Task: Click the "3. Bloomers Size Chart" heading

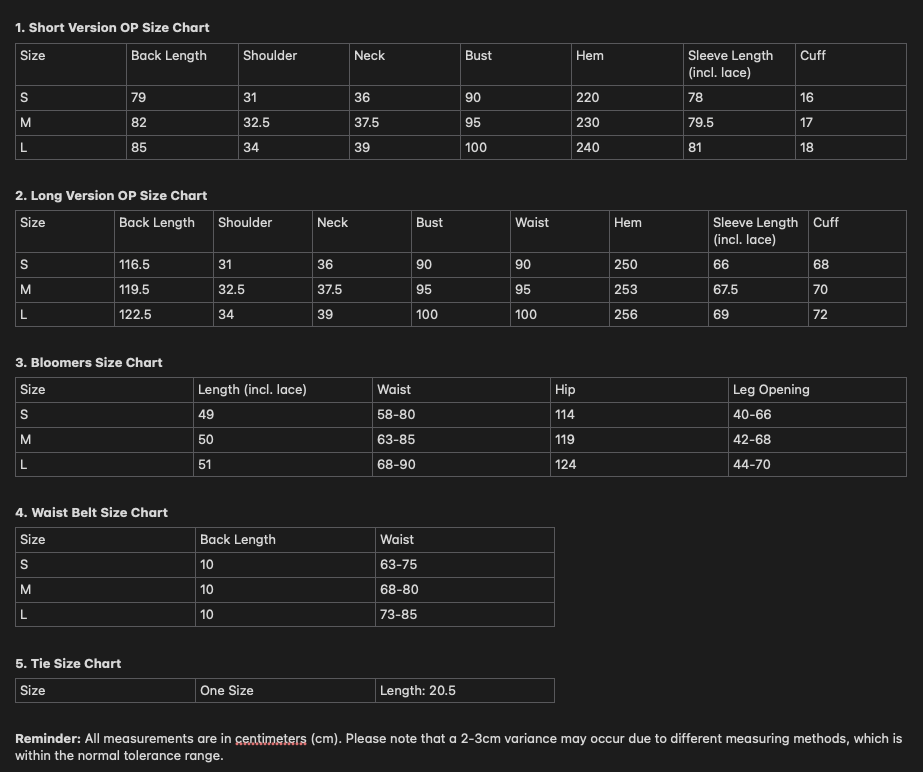Action: pyautogui.click(x=88, y=362)
